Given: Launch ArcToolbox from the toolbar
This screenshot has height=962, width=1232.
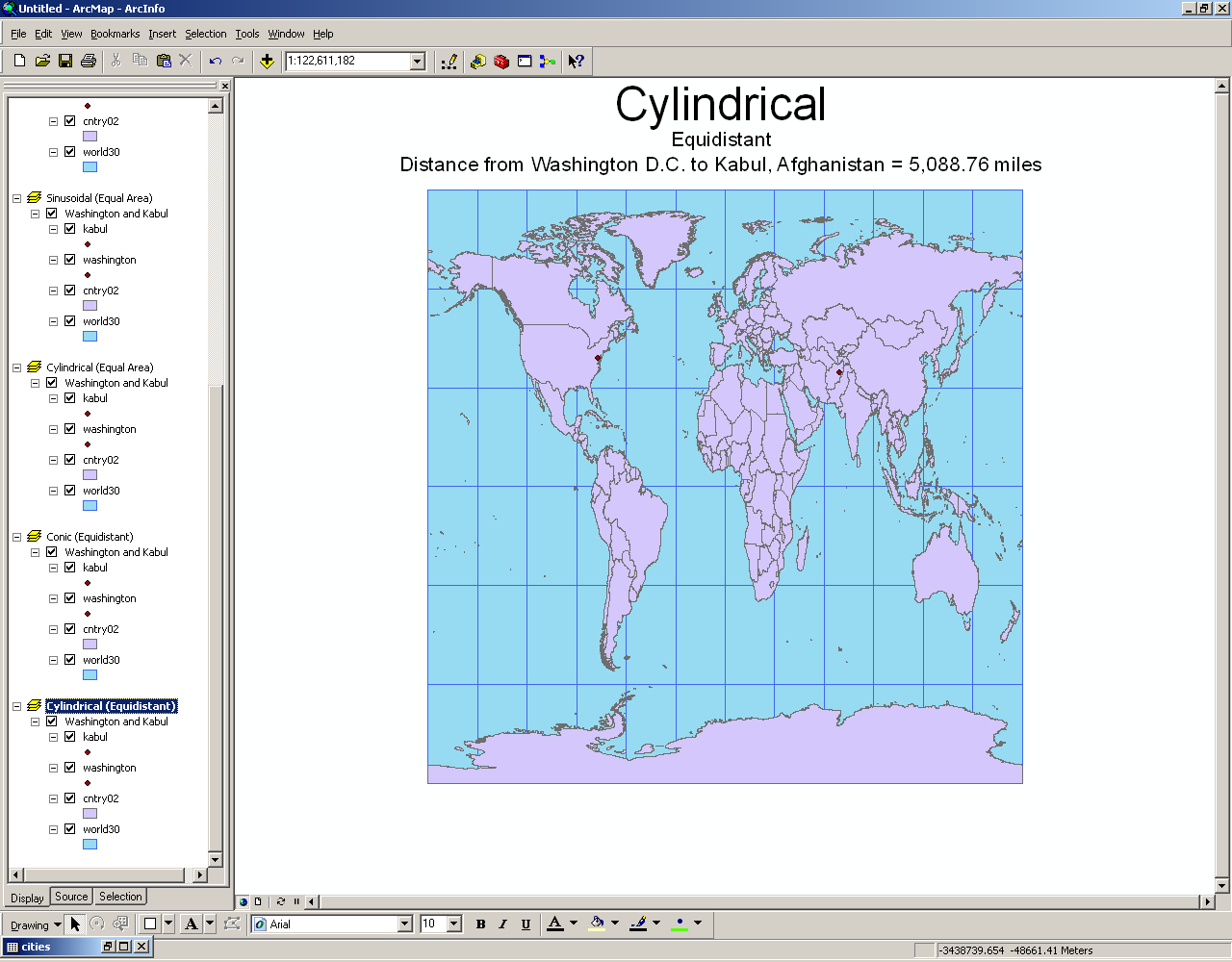Looking at the screenshot, I should click(x=500, y=61).
